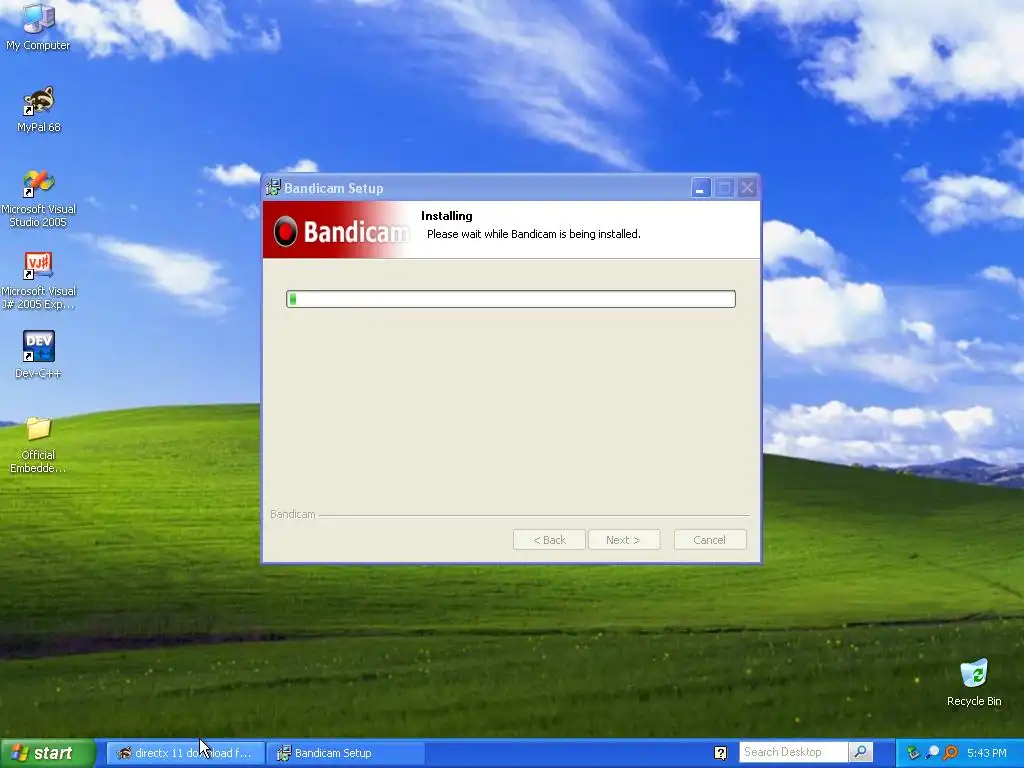Open Microsoft Visual Studio 2005 shortcut
Screen dimensions: 1024x768
(38, 198)
